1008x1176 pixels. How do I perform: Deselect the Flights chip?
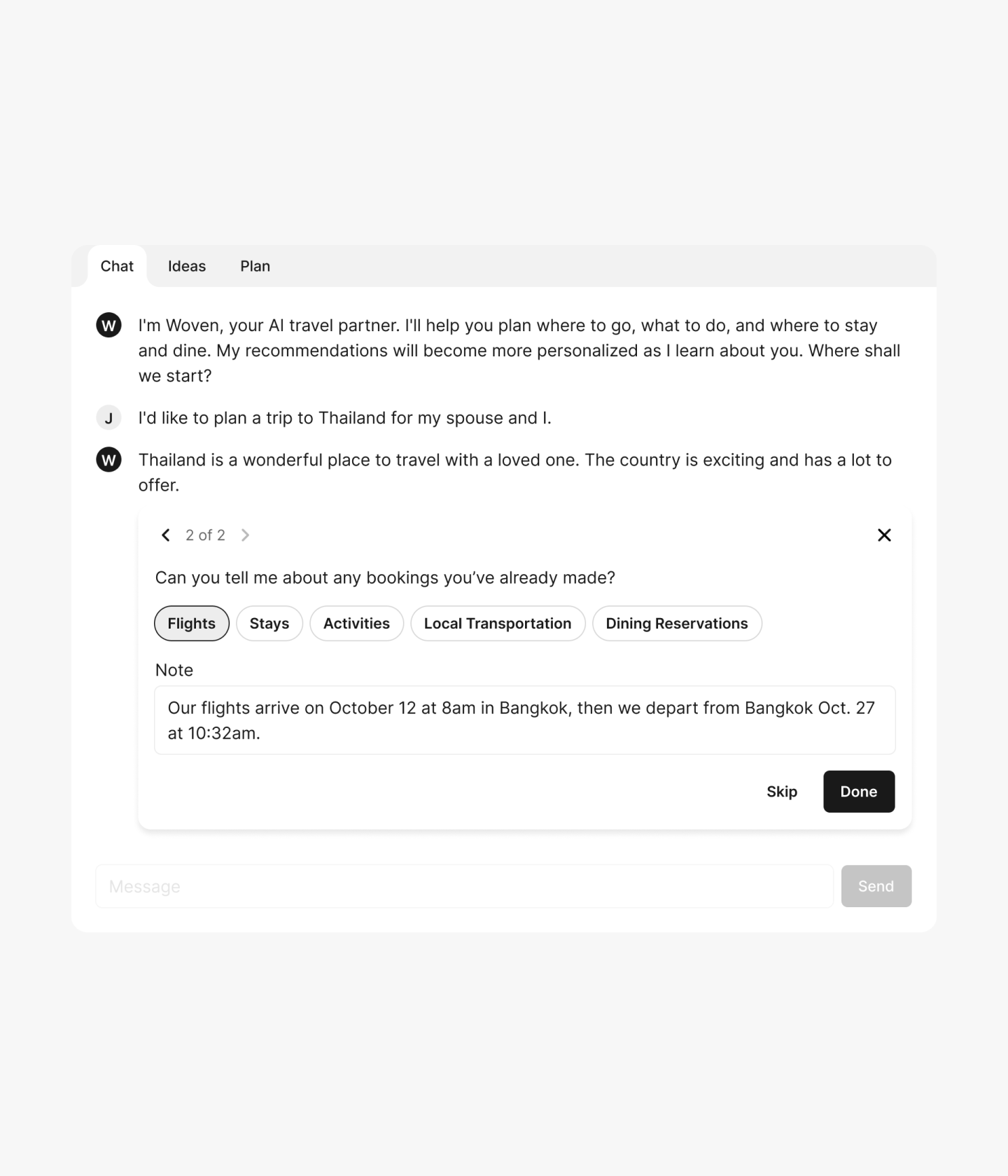point(192,624)
